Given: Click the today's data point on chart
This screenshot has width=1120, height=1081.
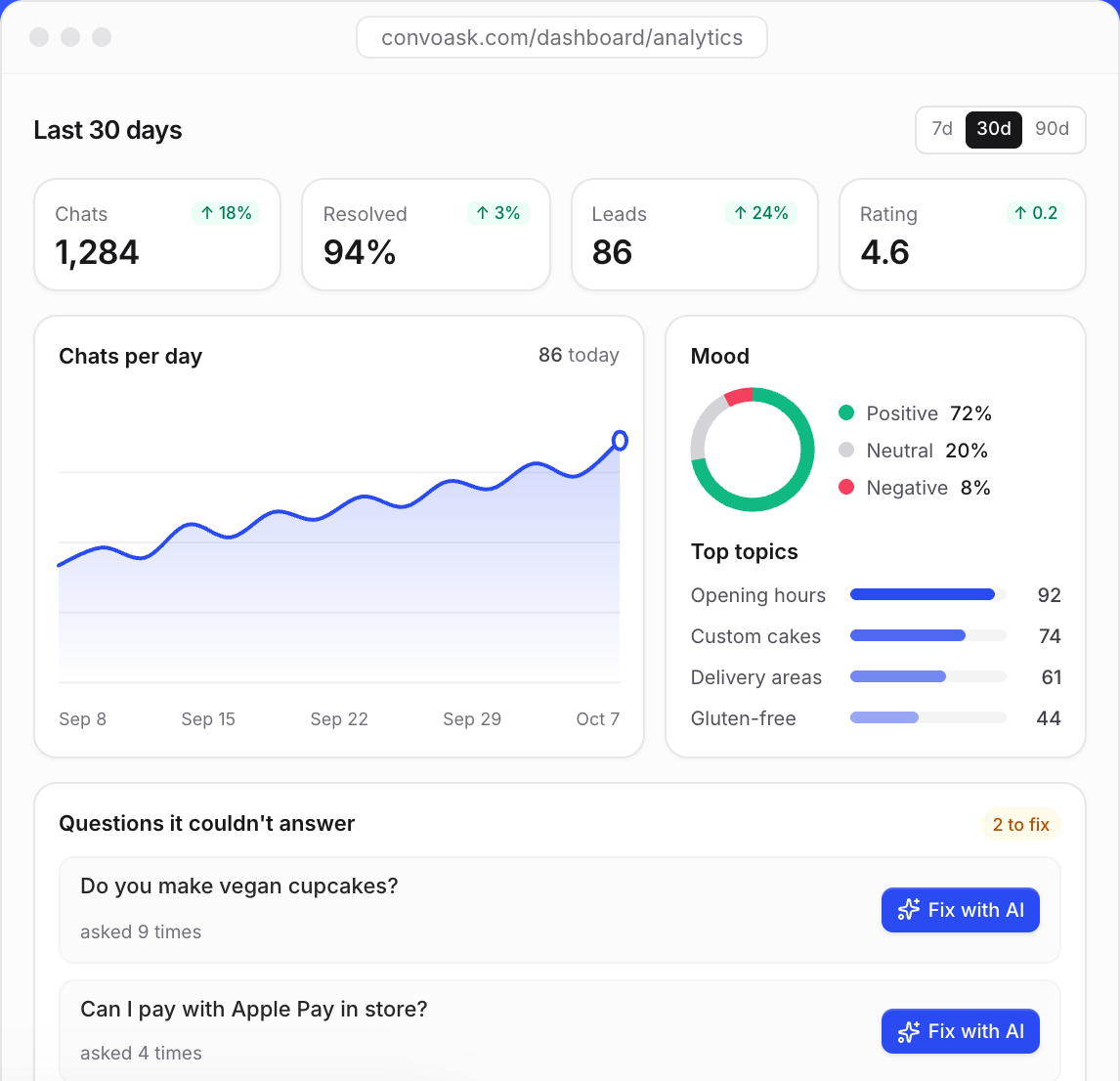Looking at the screenshot, I should (x=620, y=440).
